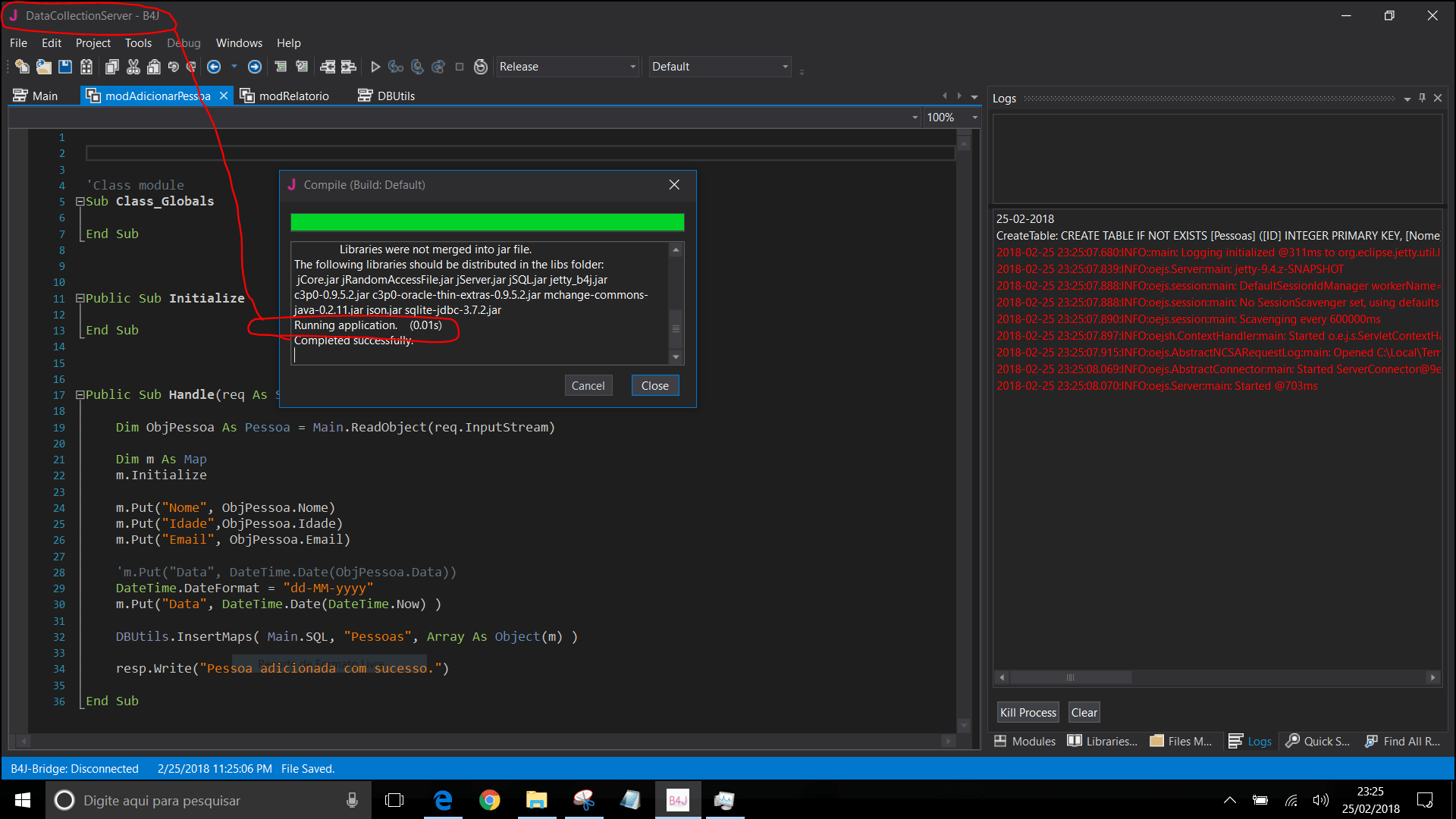
Task: Open the 100% zoom dropdown
Action: click(x=974, y=118)
